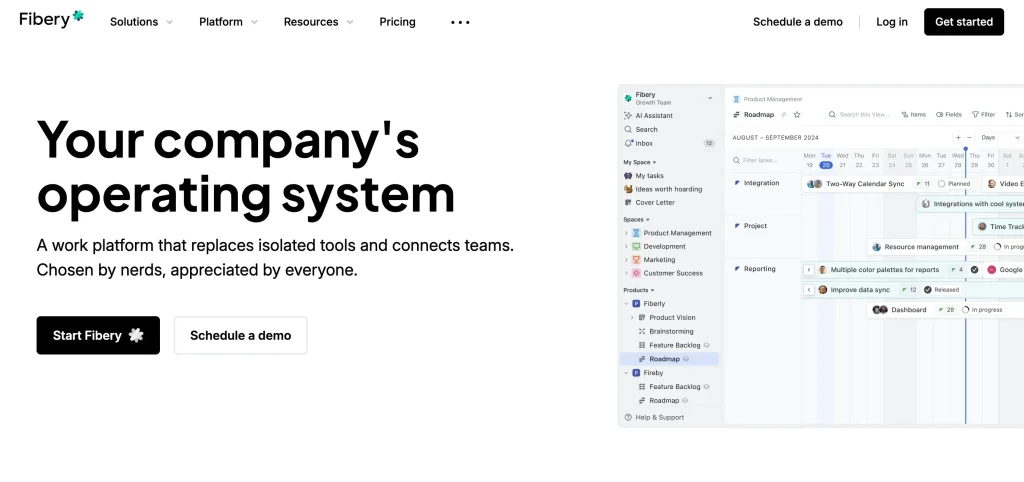This screenshot has height=482, width=1024.
Task: Click the Search this View field
Action: (x=859, y=114)
